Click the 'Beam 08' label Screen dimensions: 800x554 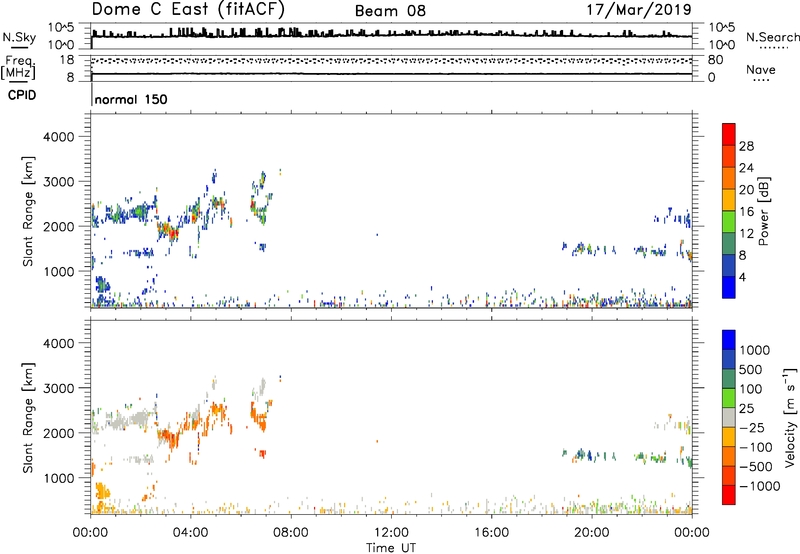tap(390, 11)
